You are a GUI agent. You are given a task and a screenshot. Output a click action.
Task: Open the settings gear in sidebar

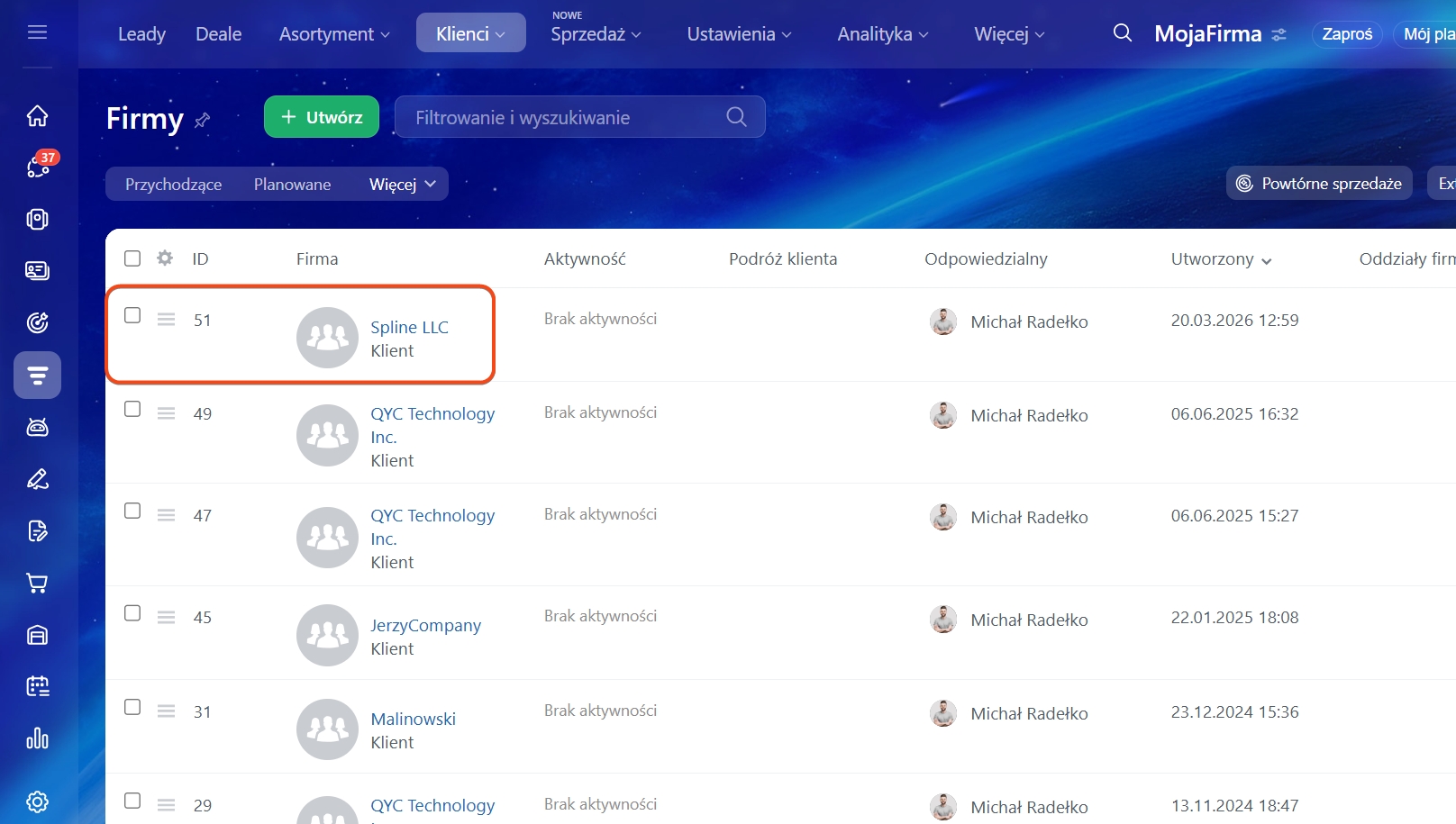37,801
